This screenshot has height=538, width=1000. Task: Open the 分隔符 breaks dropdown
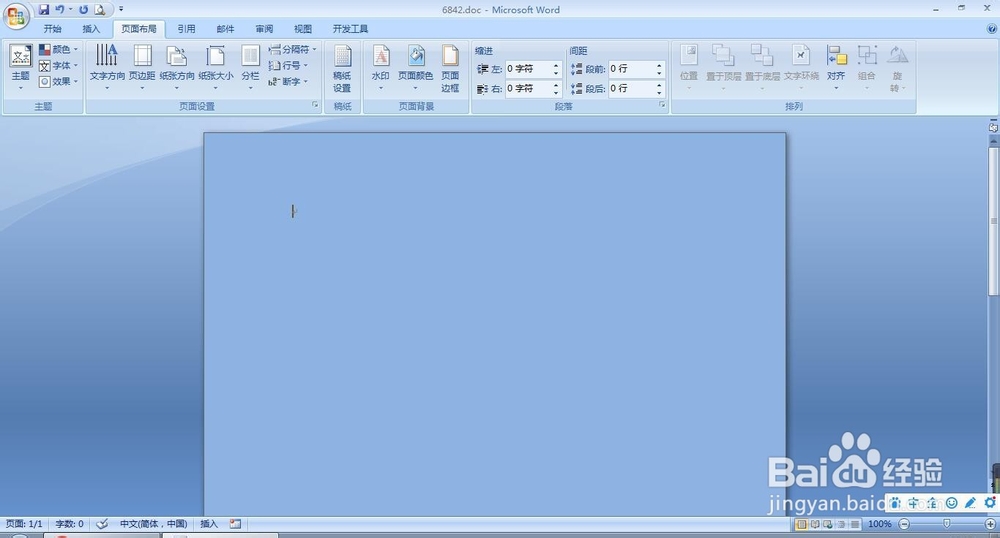click(292, 49)
